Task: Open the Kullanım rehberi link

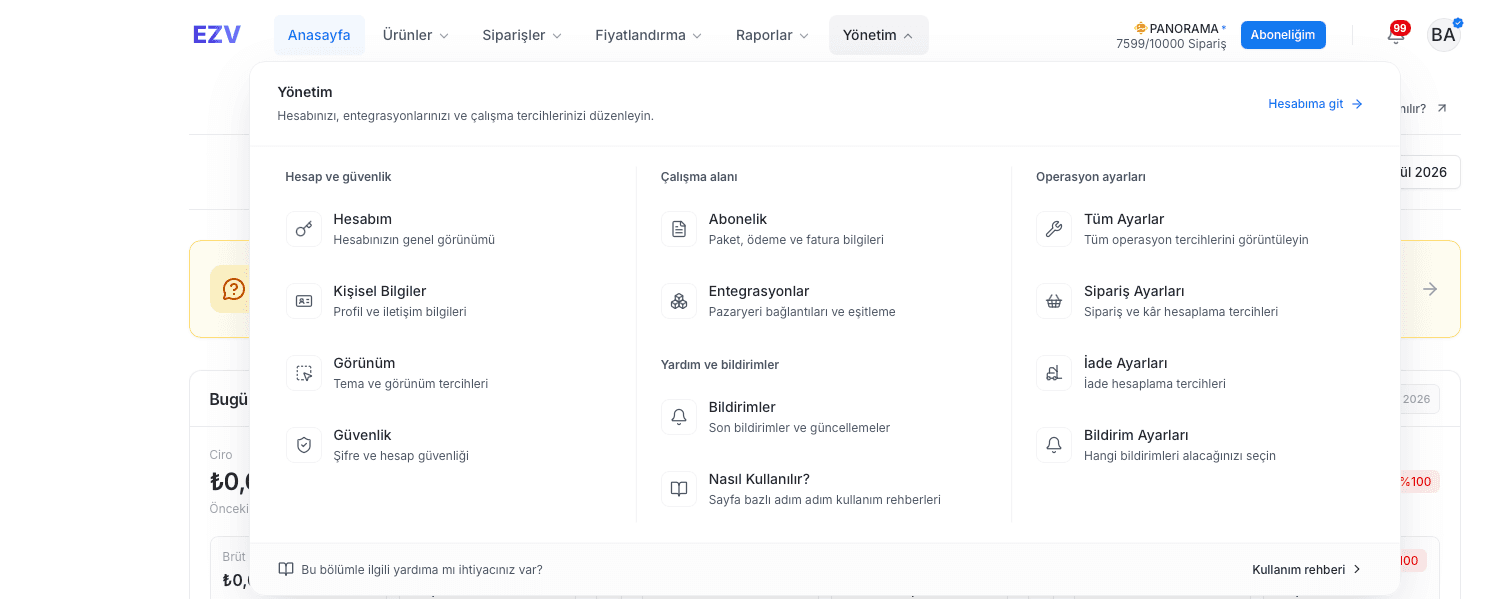Action: click(x=1307, y=569)
